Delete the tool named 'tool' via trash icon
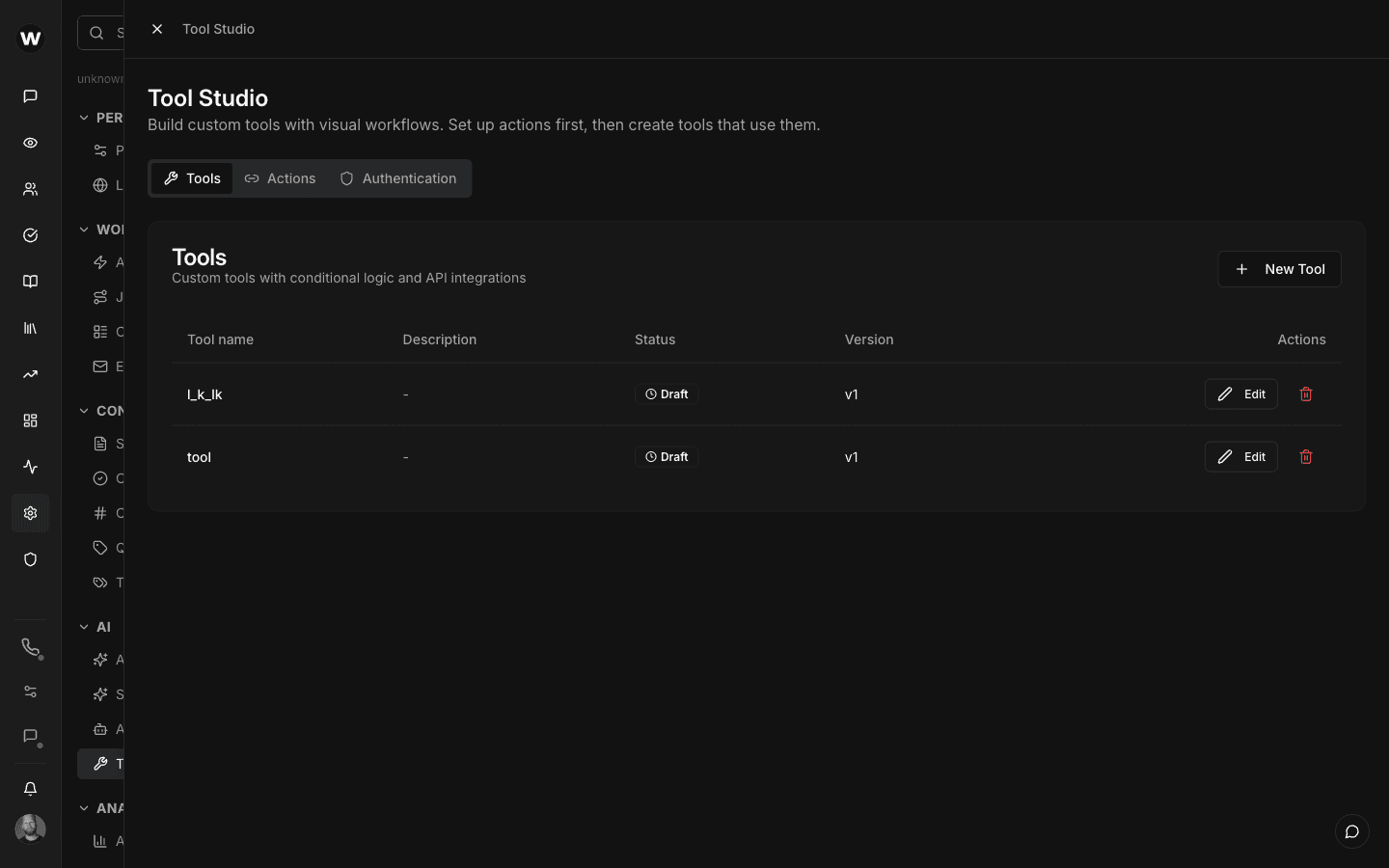This screenshot has width=1389, height=868. 1305,456
